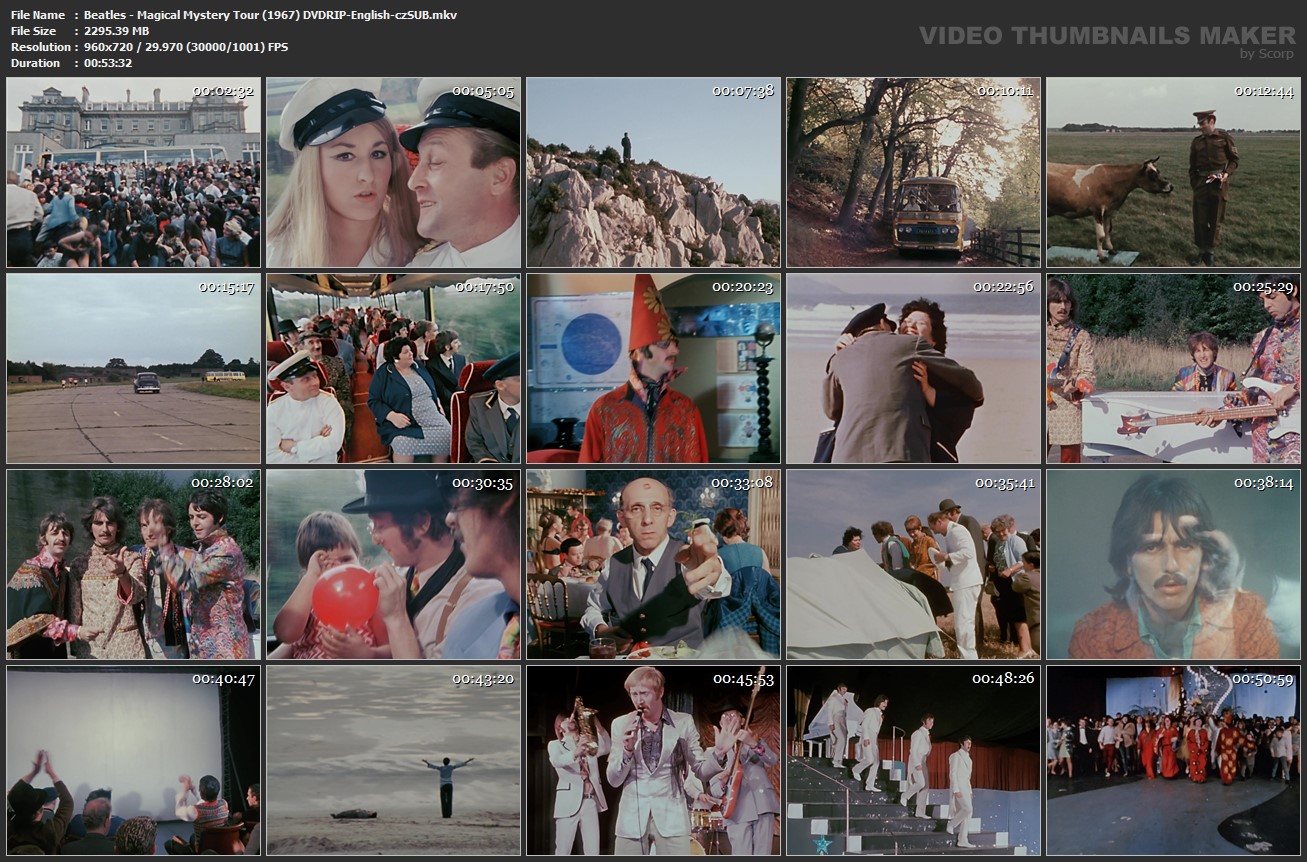Select the four band members thumbnail at 00:28:02
The image size is (1307, 862).
pyautogui.click(x=133, y=564)
